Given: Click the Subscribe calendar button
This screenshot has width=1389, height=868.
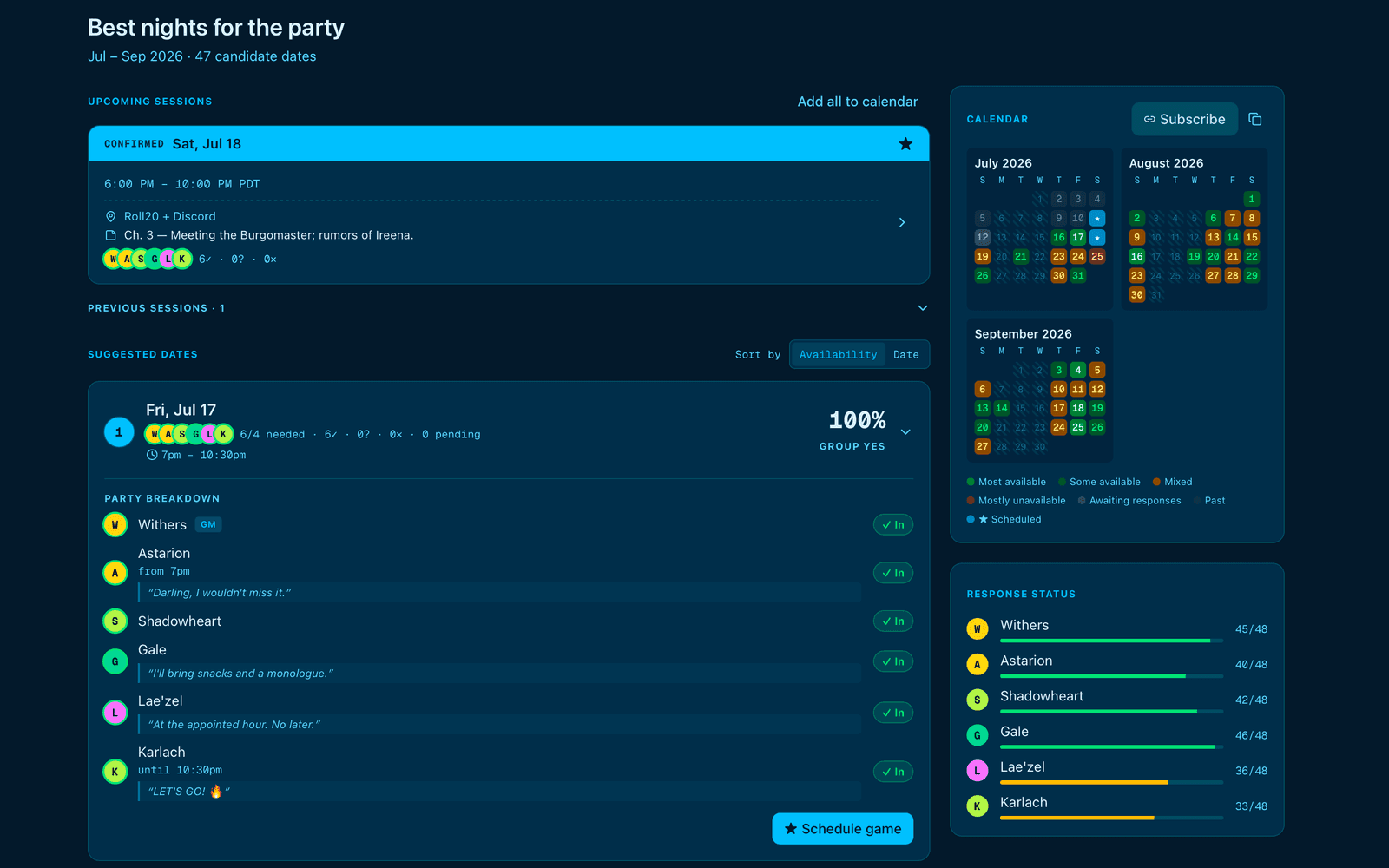Looking at the screenshot, I should pyautogui.click(x=1185, y=119).
